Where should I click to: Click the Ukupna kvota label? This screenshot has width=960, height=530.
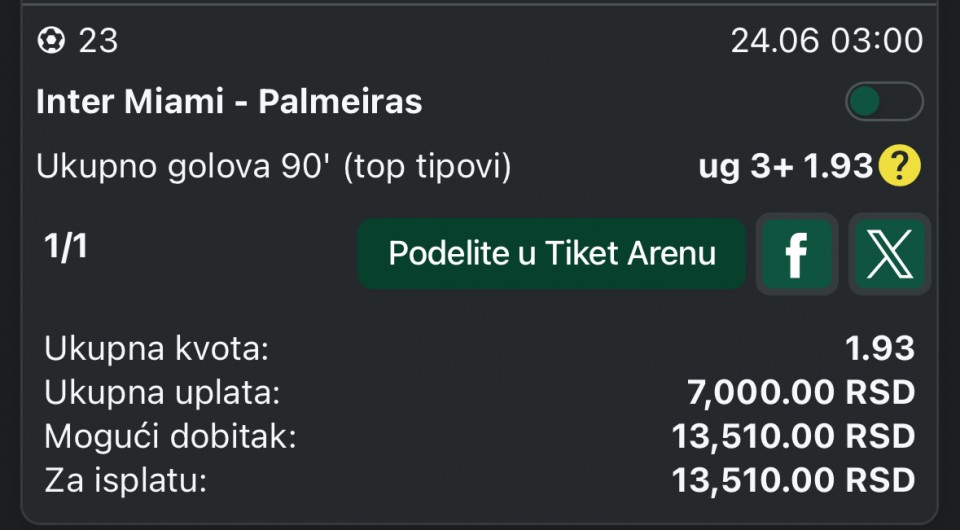[x=157, y=350]
